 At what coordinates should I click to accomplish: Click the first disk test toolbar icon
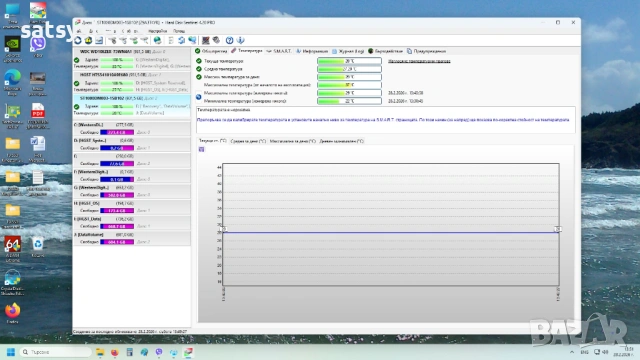[x=112, y=40]
